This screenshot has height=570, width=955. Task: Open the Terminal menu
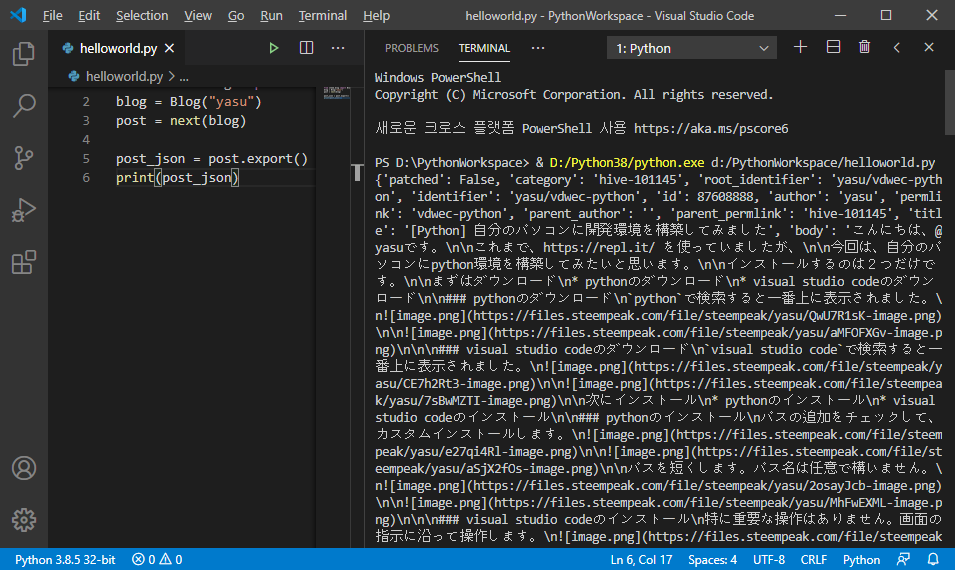click(x=323, y=15)
